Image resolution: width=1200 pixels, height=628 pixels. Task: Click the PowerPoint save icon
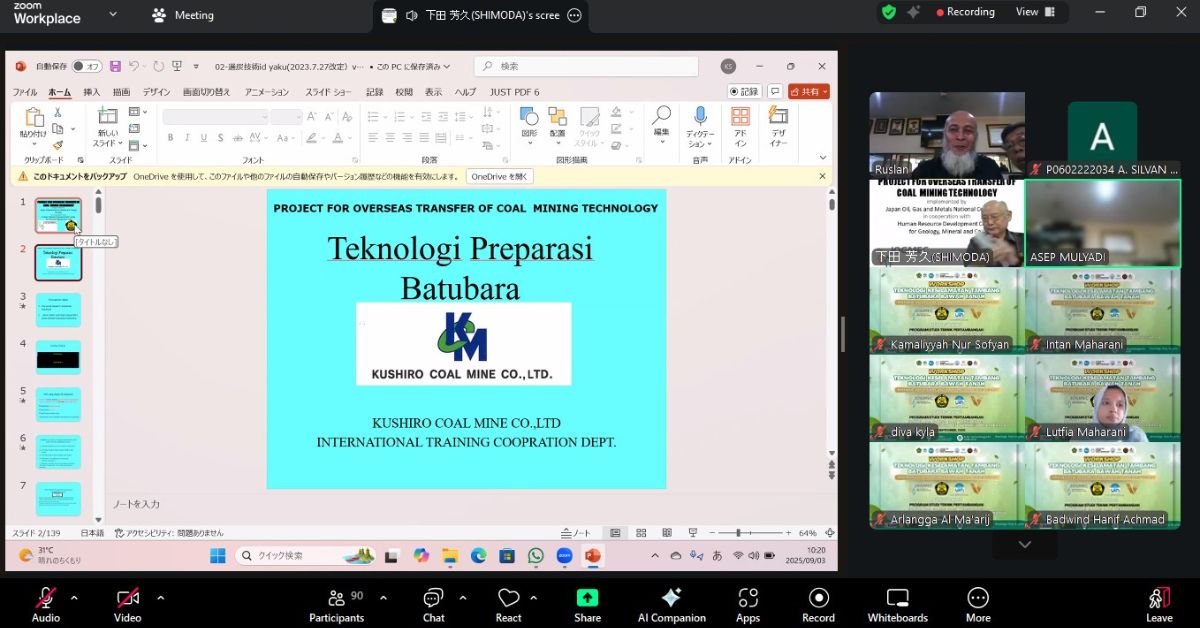click(x=115, y=66)
